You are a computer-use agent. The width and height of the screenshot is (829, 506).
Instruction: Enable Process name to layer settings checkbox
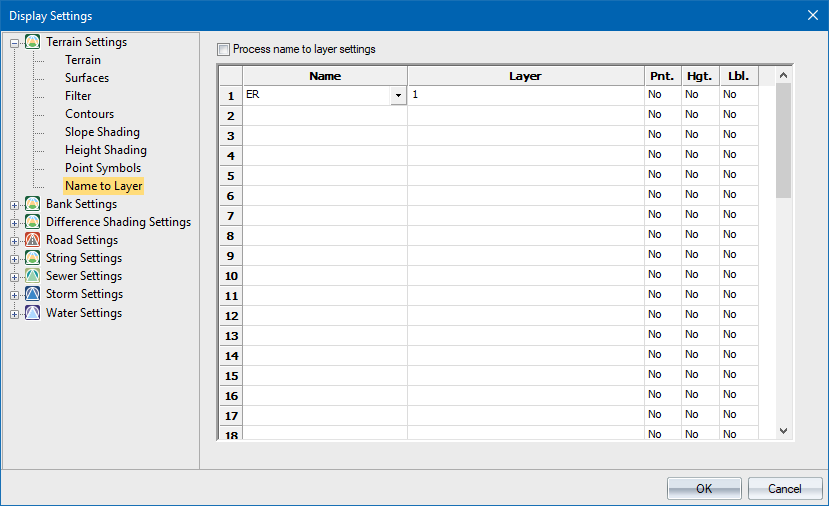point(224,49)
